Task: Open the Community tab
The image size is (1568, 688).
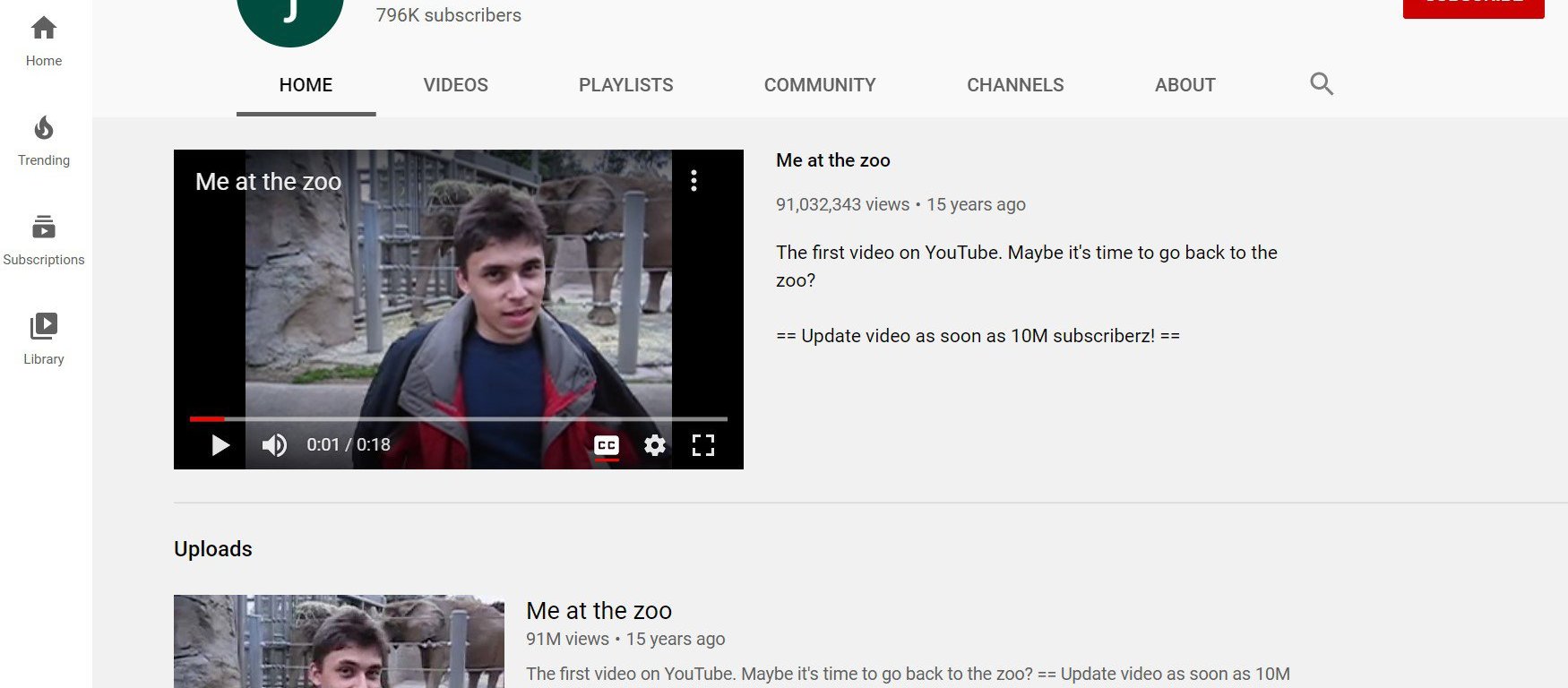Action: 819,85
